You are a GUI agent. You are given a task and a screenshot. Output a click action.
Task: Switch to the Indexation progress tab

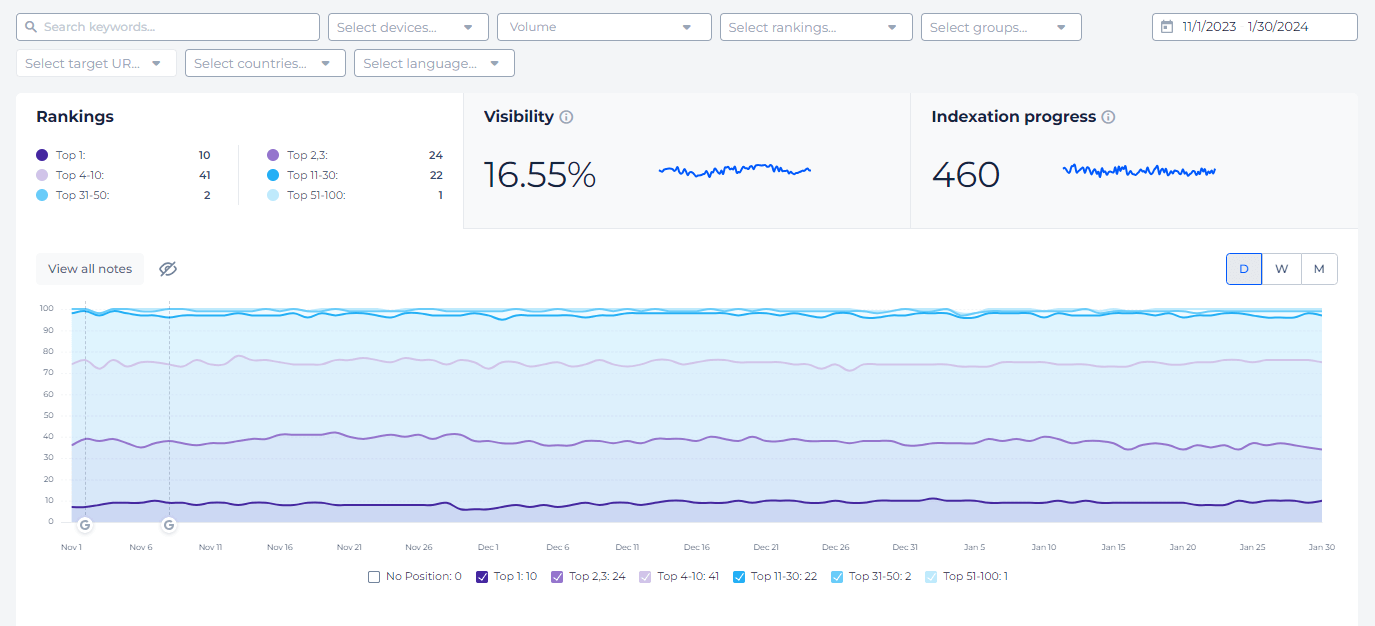pyautogui.click(x=1134, y=161)
